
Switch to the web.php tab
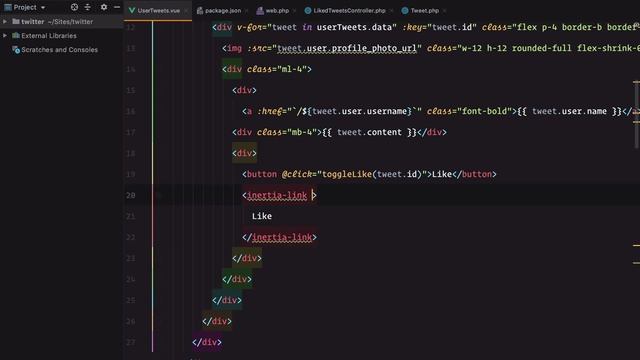click(277, 11)
